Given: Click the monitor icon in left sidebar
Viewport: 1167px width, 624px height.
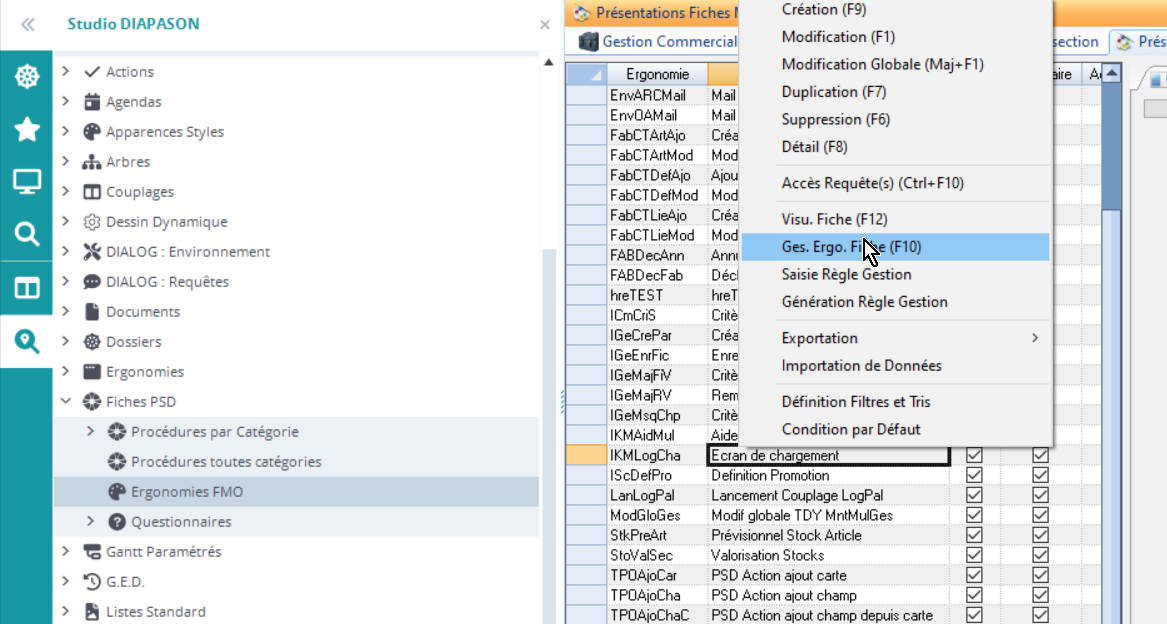Looking at the screenshot, I should tap(26, 182).
